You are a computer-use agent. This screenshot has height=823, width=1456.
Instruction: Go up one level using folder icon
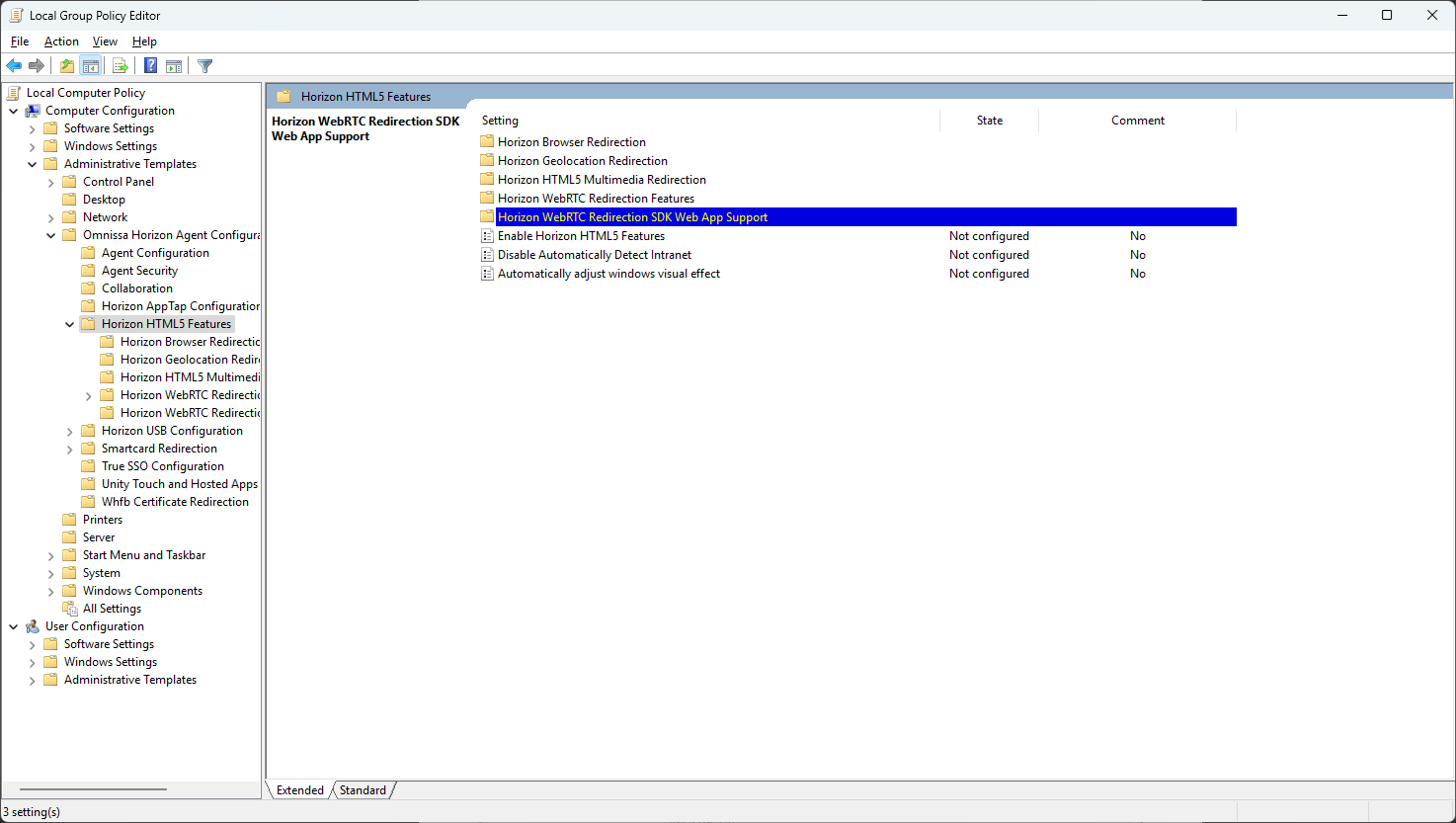click(x=66, y=66)
